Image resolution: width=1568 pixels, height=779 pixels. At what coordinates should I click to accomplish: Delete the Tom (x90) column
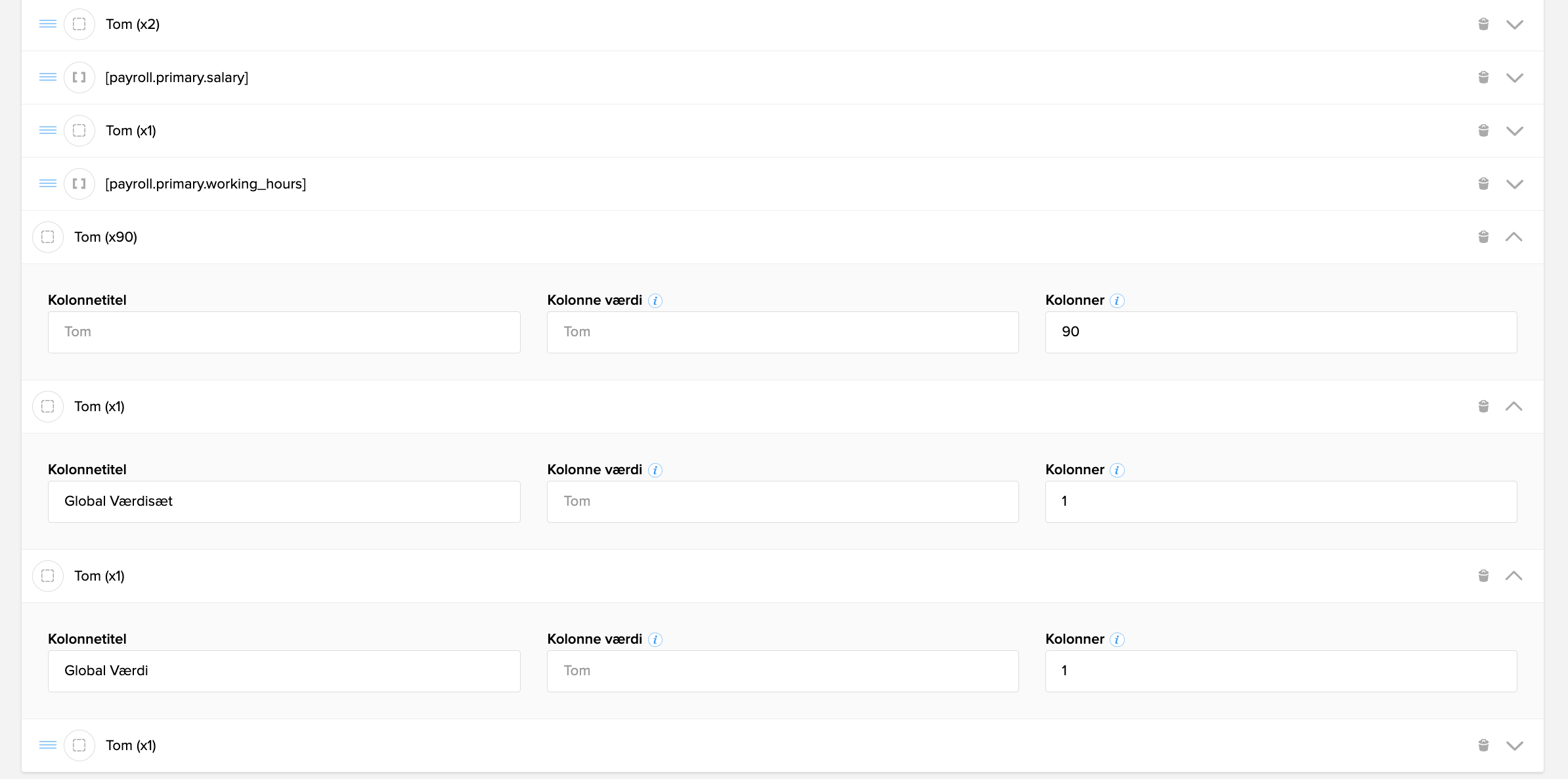coord(1483,237)
